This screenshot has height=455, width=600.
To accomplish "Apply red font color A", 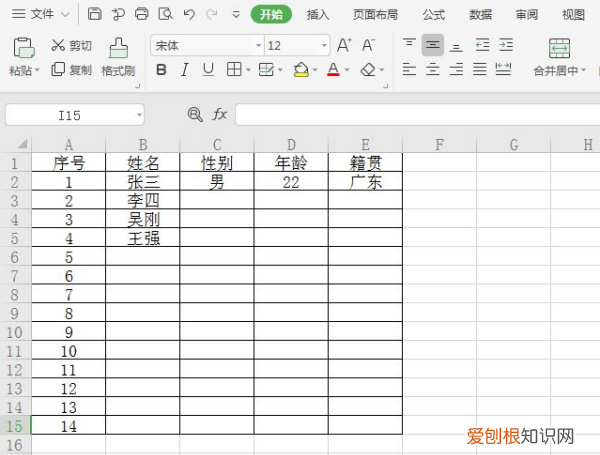I will pos(333,70).
